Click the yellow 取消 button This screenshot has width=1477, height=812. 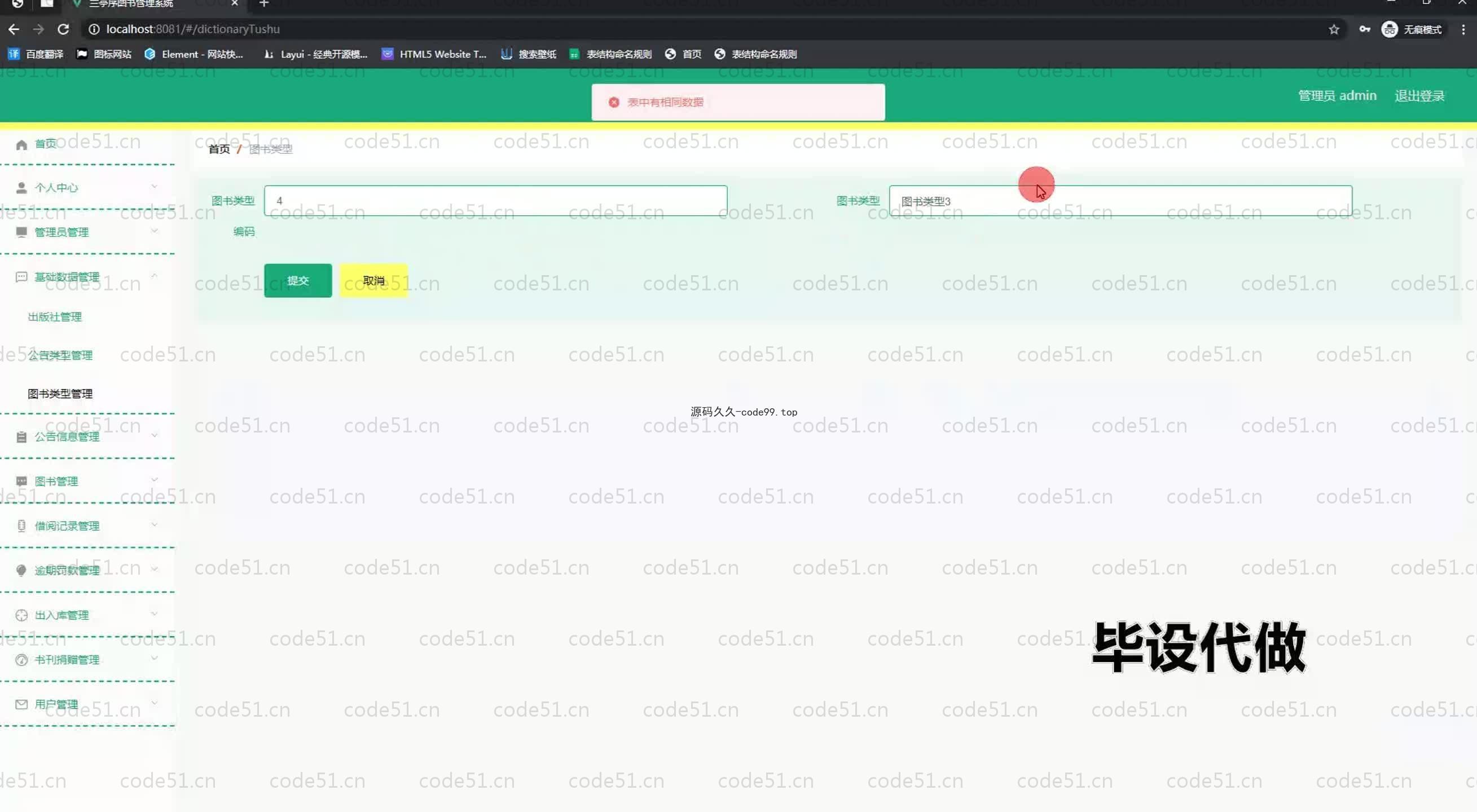373,281
